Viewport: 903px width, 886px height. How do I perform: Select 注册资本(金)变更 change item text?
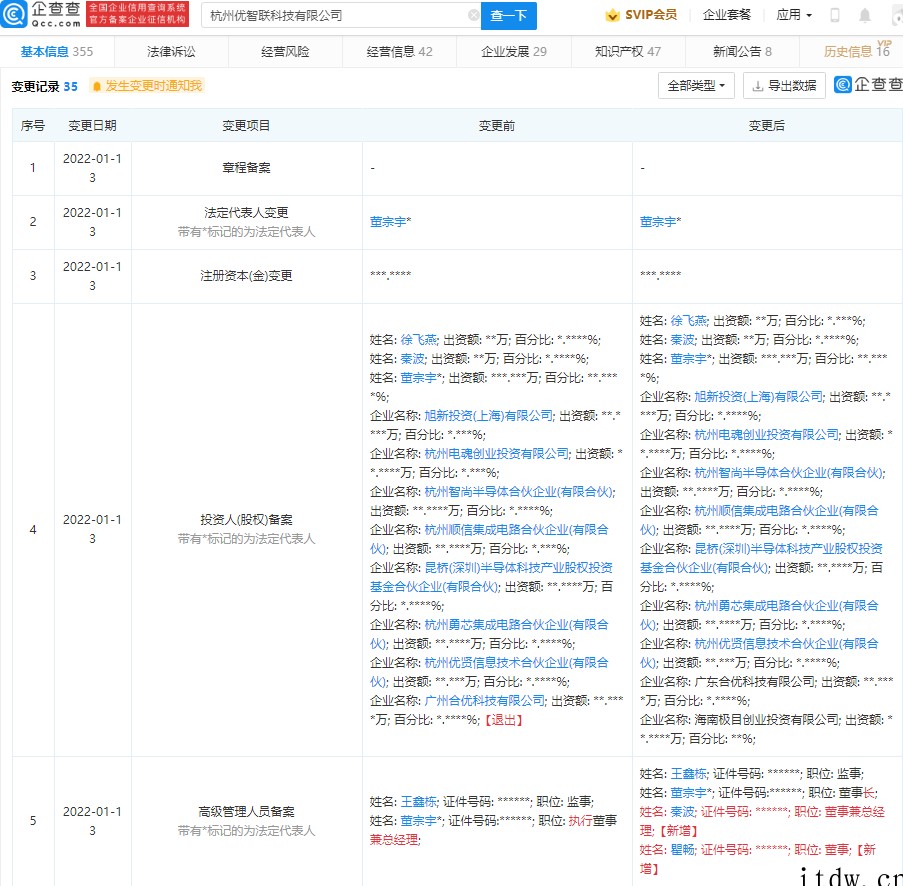click(246, 276)
